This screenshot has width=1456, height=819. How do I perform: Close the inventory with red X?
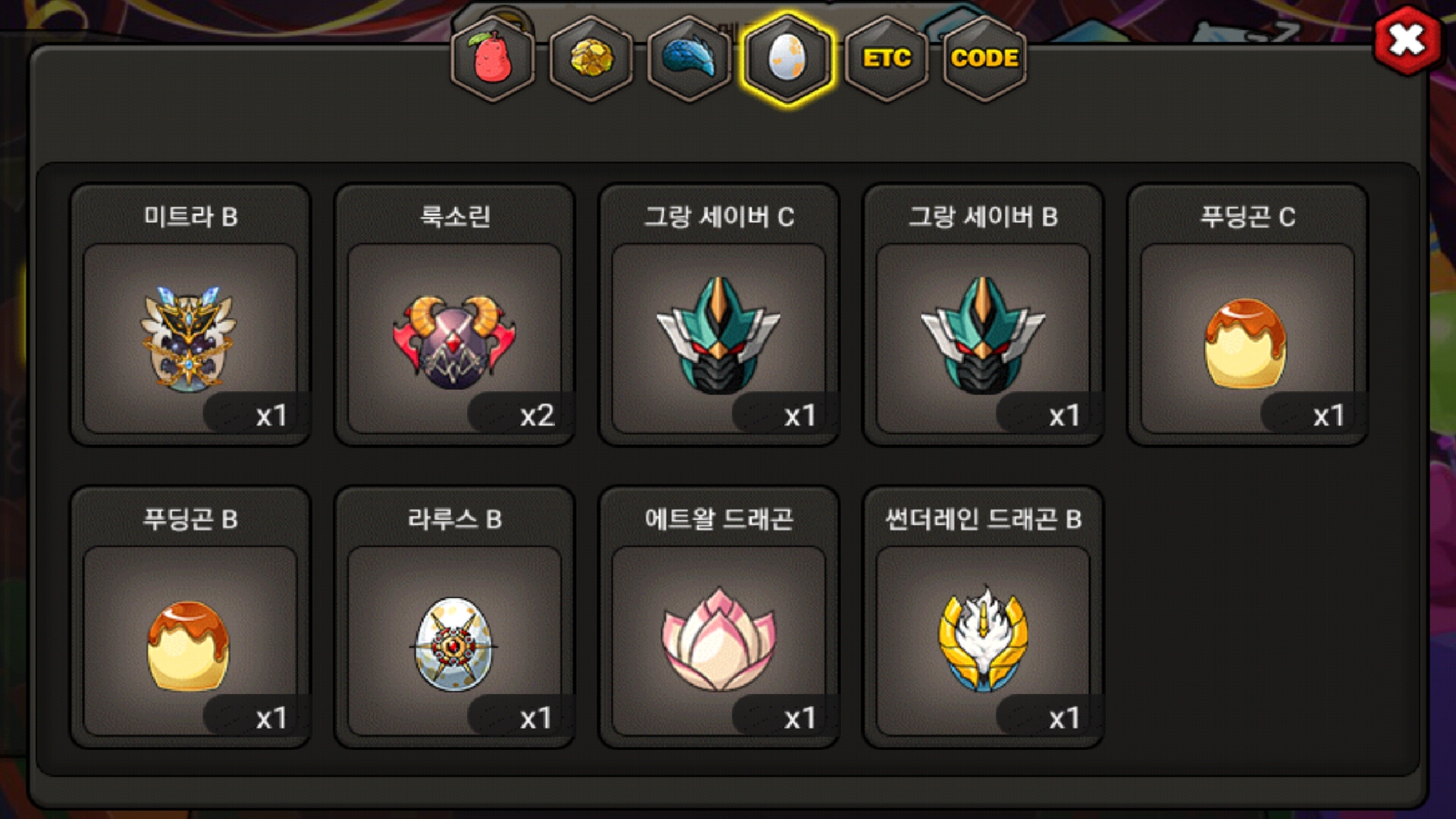point(1407,40)
